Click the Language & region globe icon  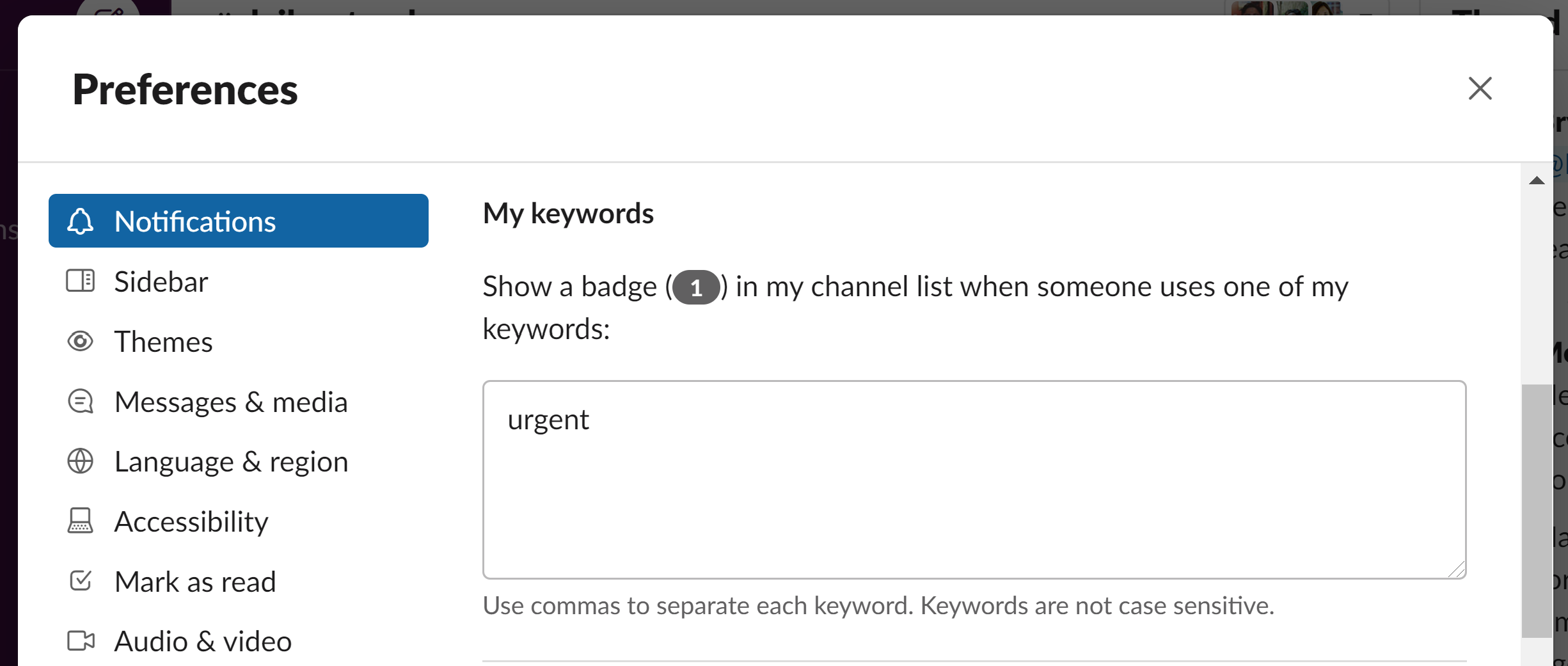pyautogui.click(x=81, y=461)
